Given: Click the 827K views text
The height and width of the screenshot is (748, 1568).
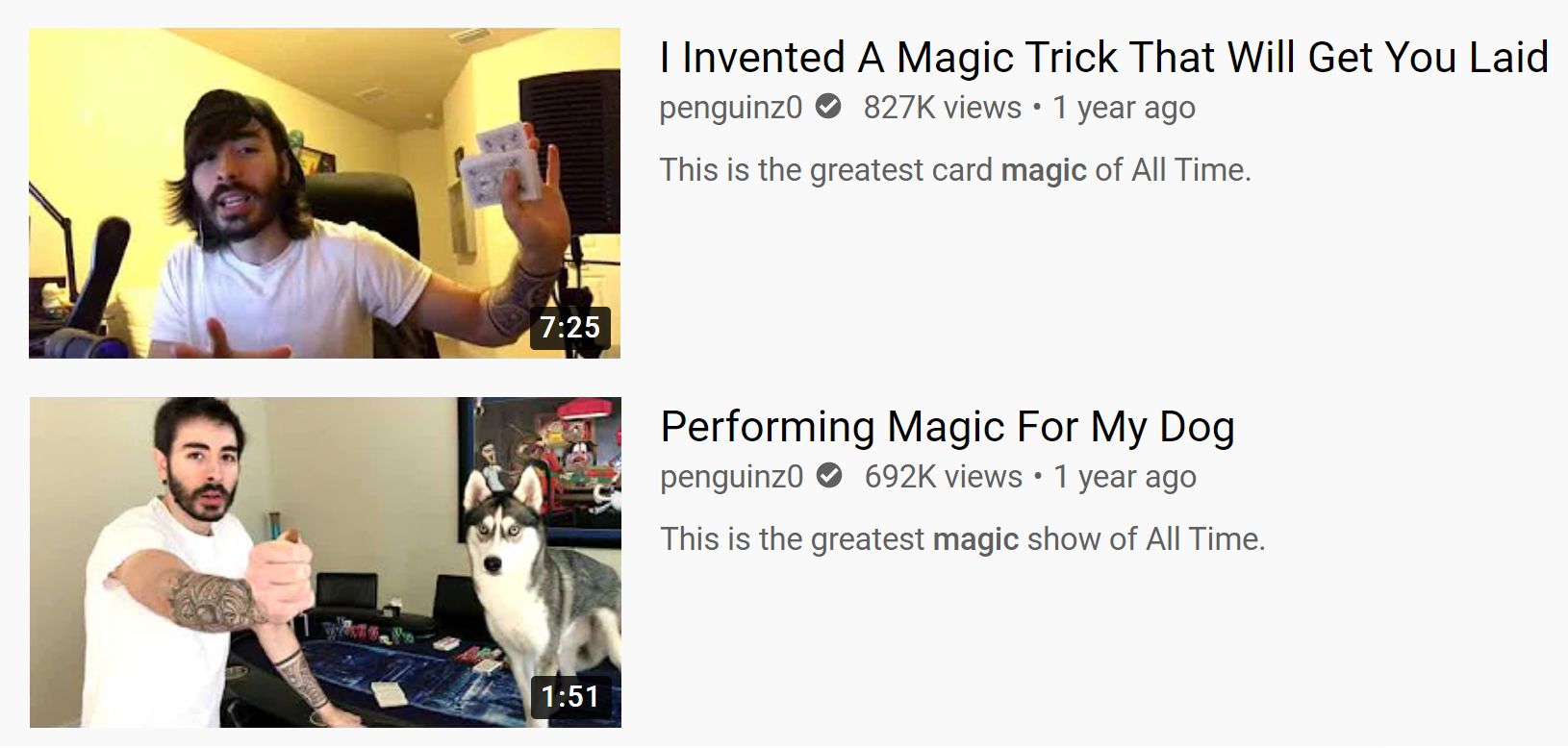Looking at the screenshot, I should point(943,108).
